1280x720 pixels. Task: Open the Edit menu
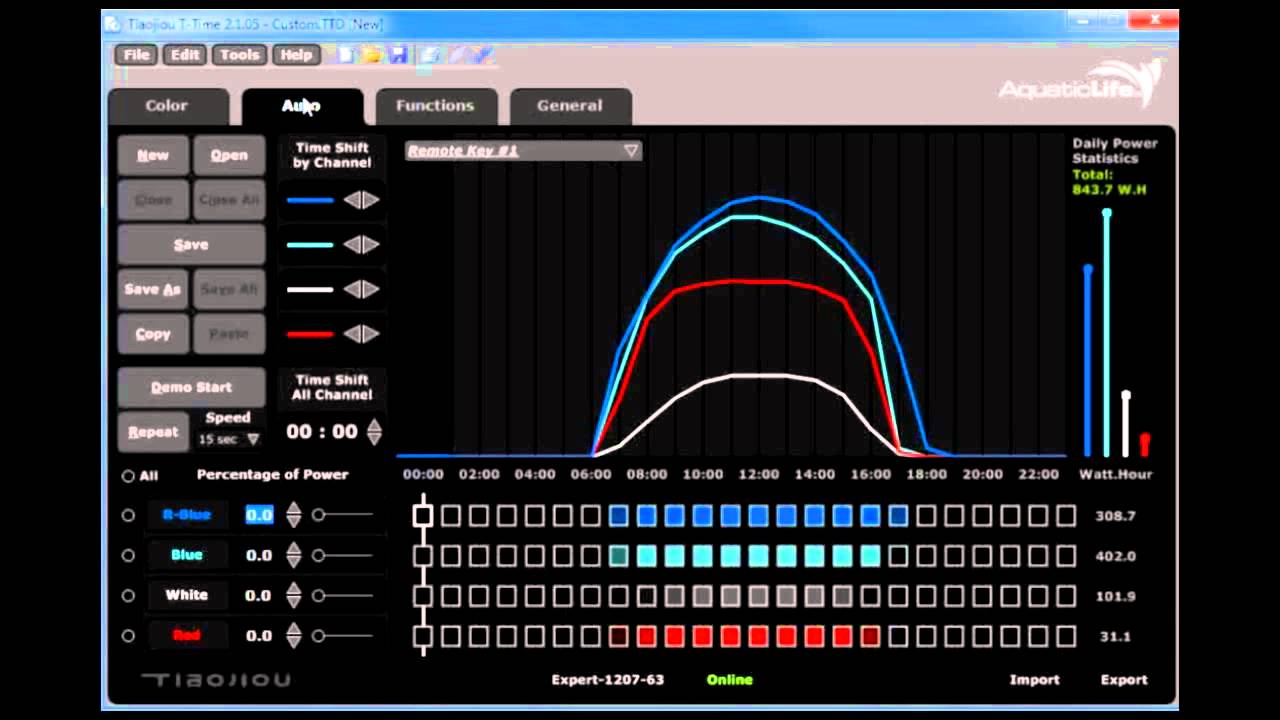point(185,55)
